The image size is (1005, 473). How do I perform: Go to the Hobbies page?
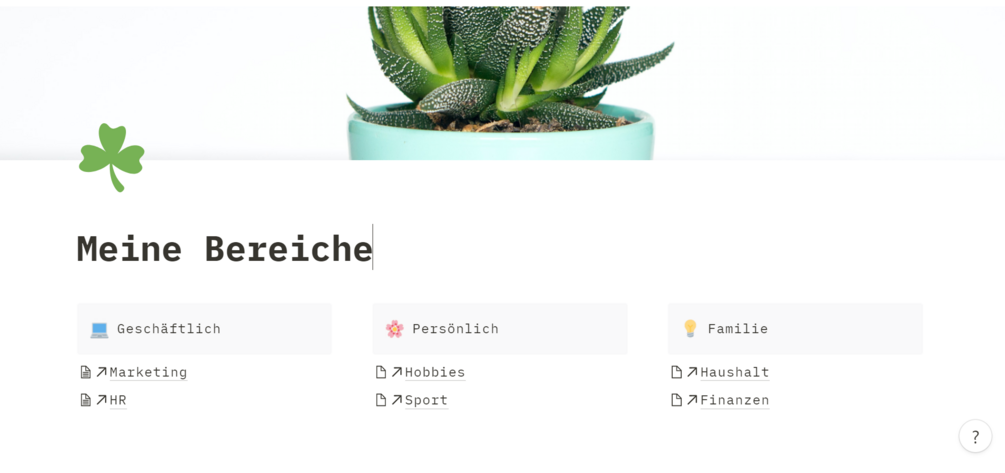pyautogui.click(x=435, y=372)
